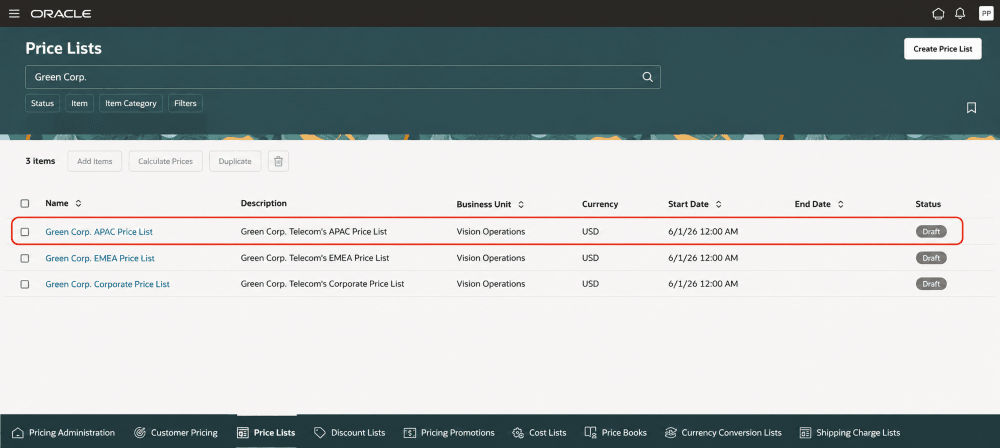The width and height of the screenshot is (1000, 448).
Task: Click "Green Corp. Telecom's APAC Price List" description
Action: [x=314, y=232]
